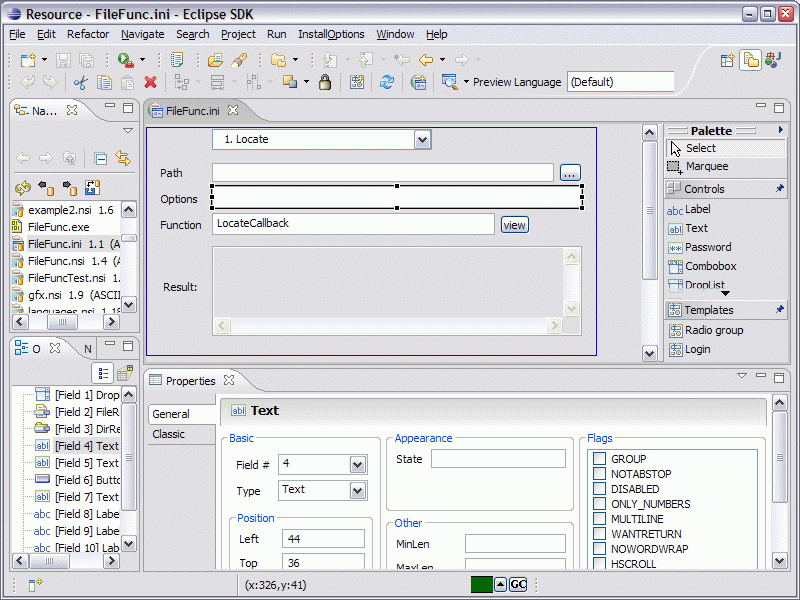Open the Type combo box showing Text
This screenshot has height=600, width=800.
(x=357, y=490)
